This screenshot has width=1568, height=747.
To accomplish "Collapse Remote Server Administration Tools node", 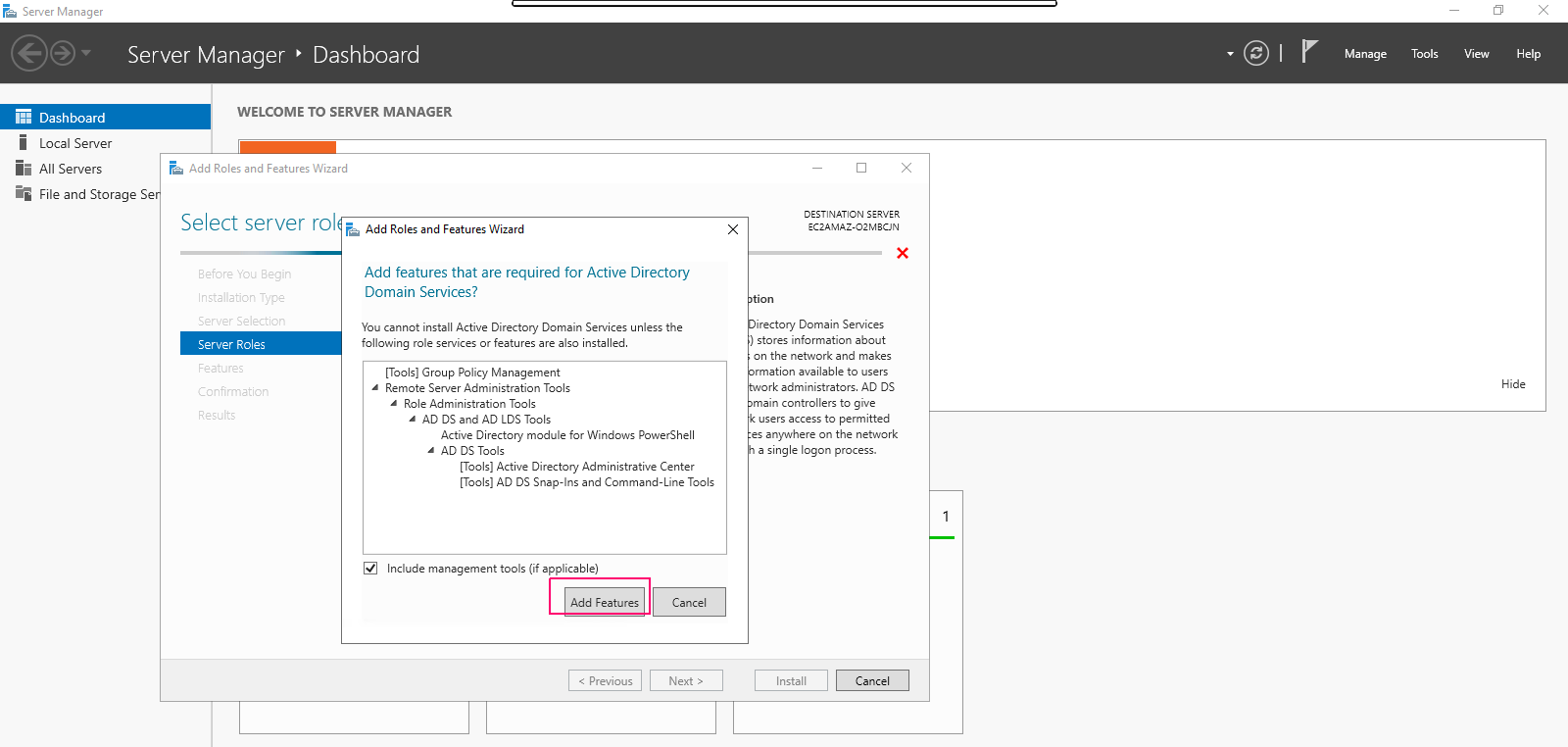I will pos(375,388).
